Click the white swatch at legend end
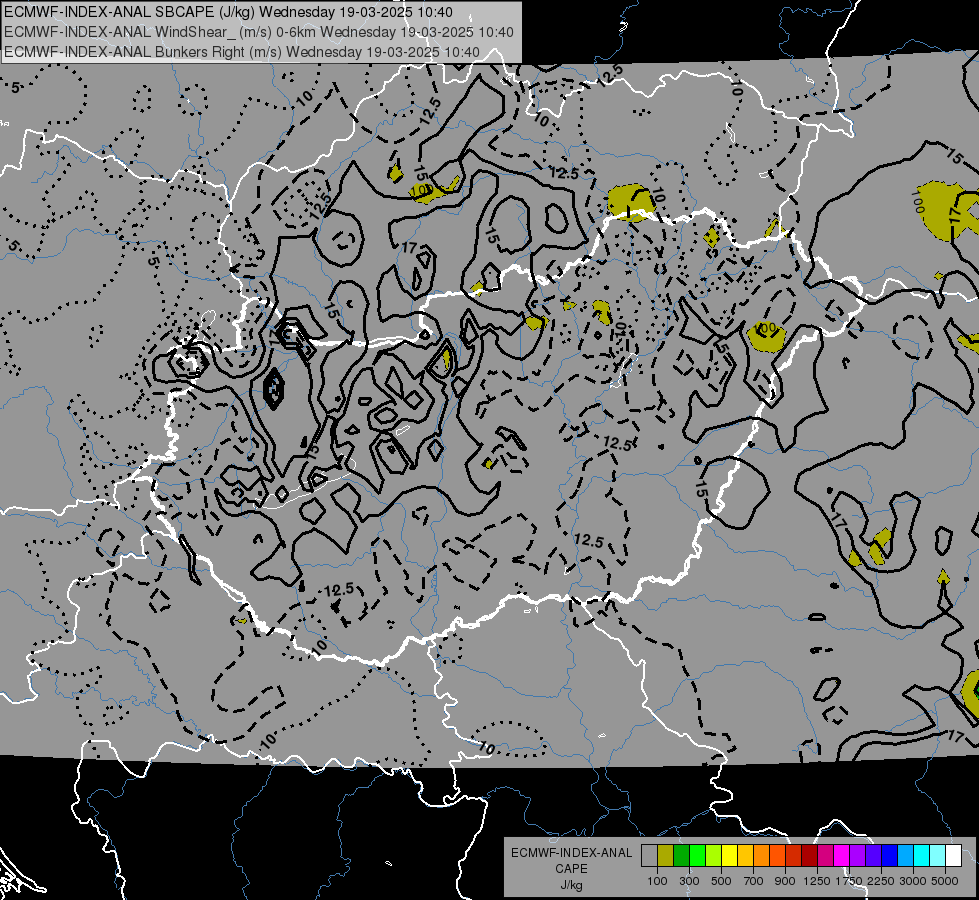The image size is (979, 900). [953, 856]
